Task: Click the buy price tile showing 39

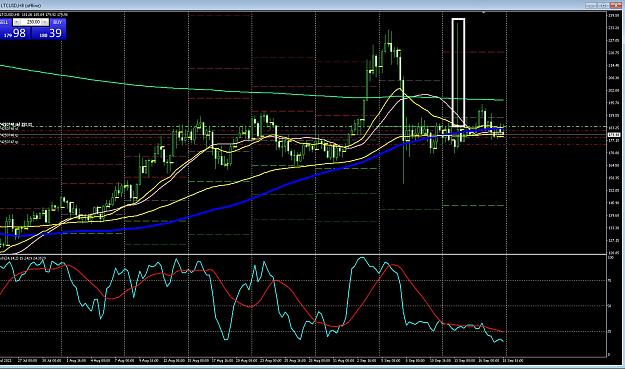Action: 49,33
